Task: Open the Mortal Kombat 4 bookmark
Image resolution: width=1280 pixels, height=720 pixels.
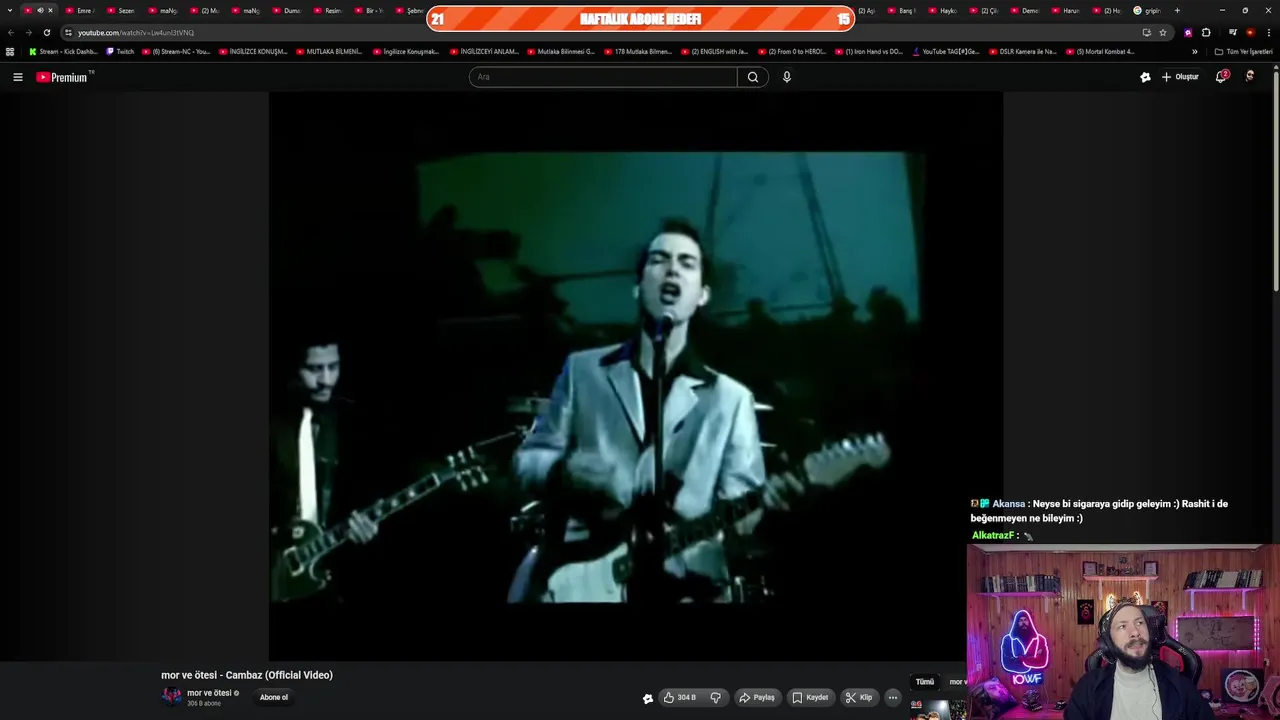Action: coord(1100,51)
